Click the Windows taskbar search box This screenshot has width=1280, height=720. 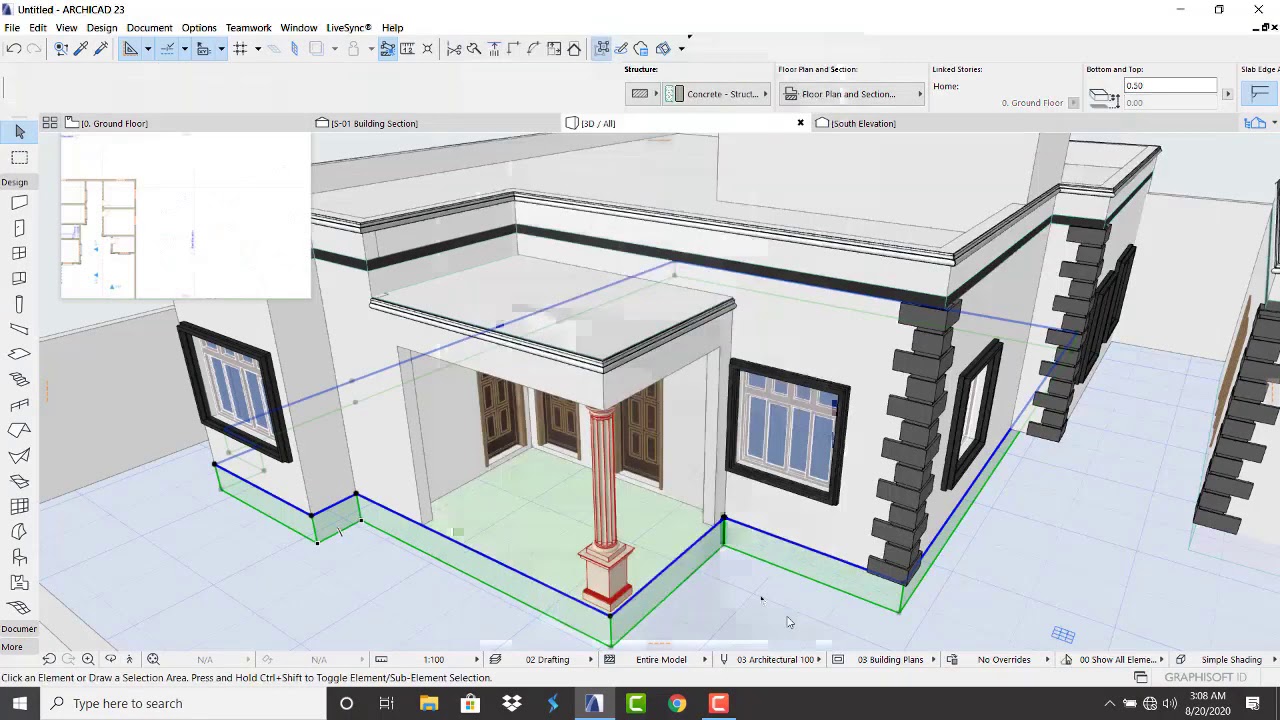(185, 703)
